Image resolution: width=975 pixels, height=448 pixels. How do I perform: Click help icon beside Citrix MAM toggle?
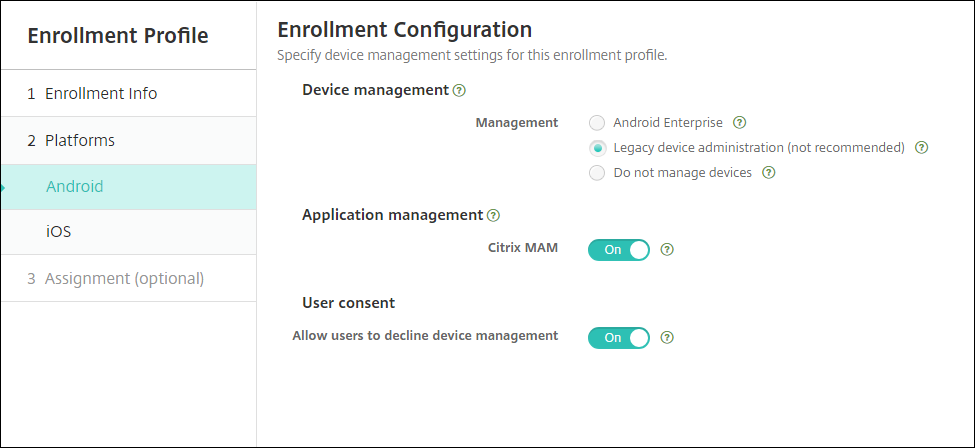click(x=667, y=249)
